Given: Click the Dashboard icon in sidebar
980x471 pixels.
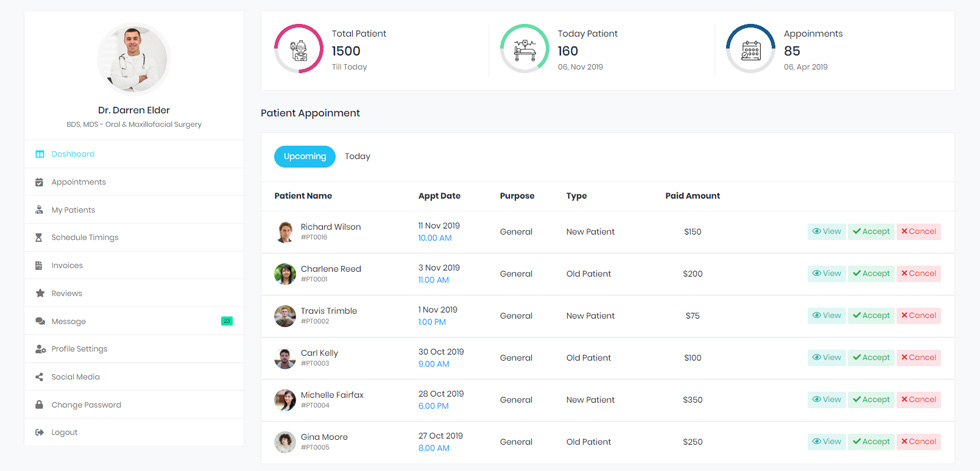Looking at the screenshot, I should click(39, 154).
